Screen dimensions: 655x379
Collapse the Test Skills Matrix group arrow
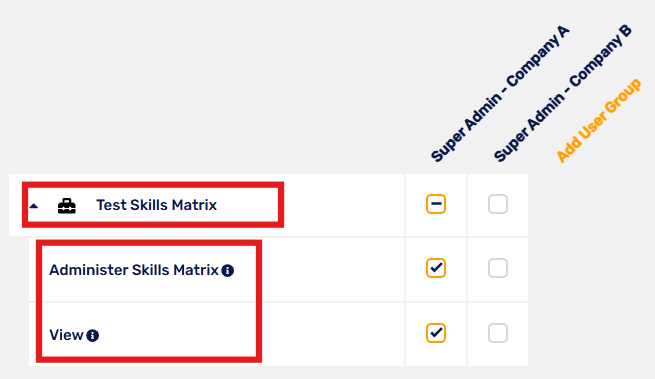click(34, 206)
